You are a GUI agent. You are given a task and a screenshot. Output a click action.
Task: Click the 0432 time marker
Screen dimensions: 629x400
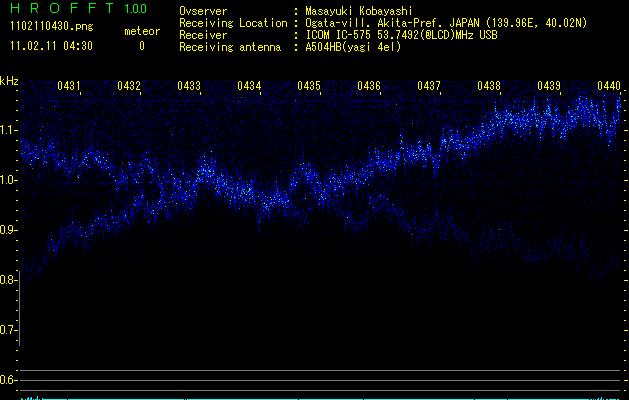[x=129, y=86]
